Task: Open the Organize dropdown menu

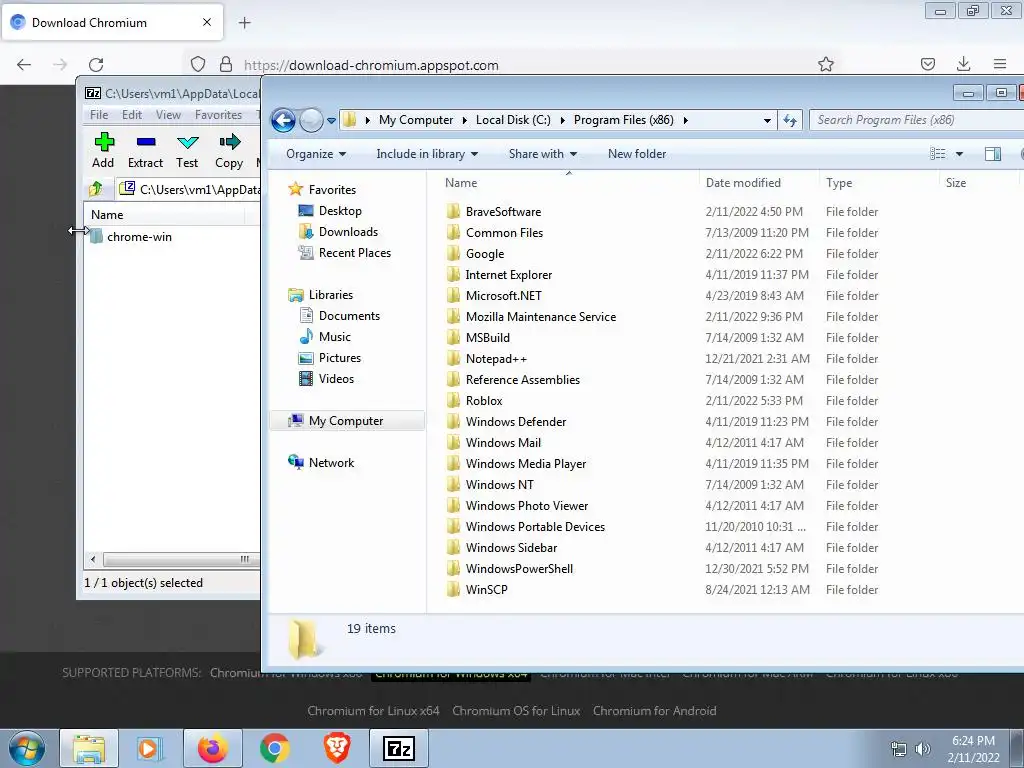Action: coord(316,154)
